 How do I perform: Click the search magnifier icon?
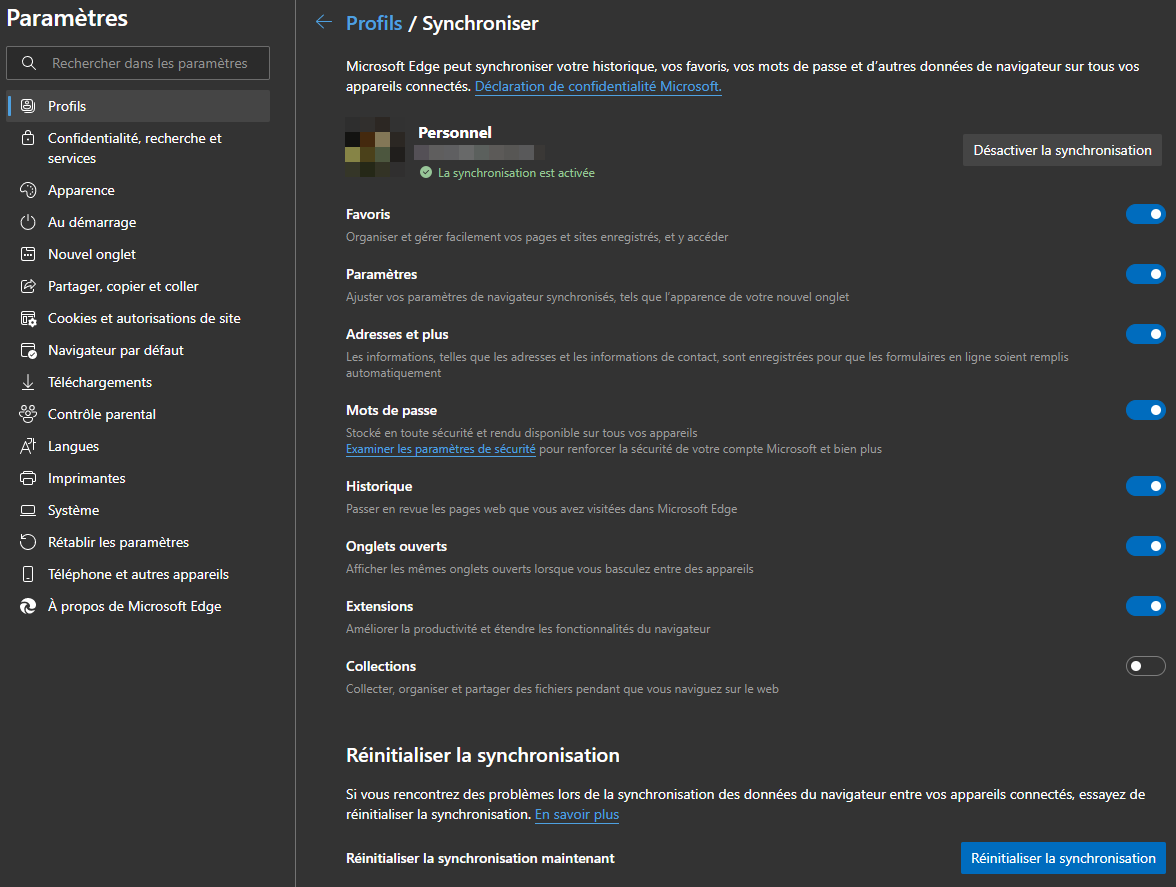pos(28,63)
